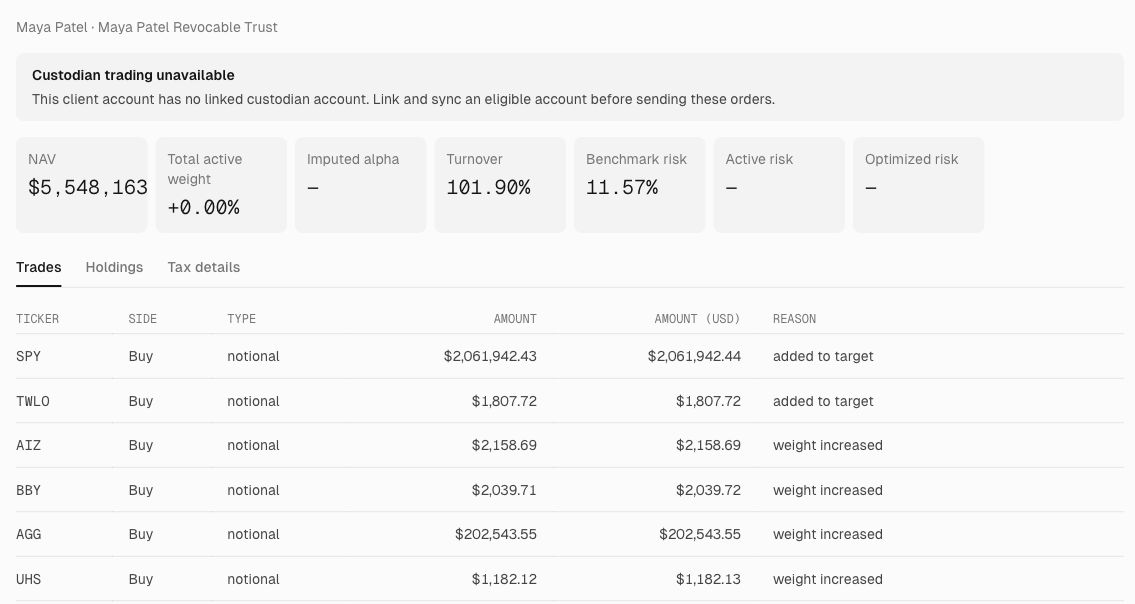This screenshot has height=604, width=1135.
Task: Select UHS USD amount $1,182.13
Action: pyautogui.click(x=708, y=579)
